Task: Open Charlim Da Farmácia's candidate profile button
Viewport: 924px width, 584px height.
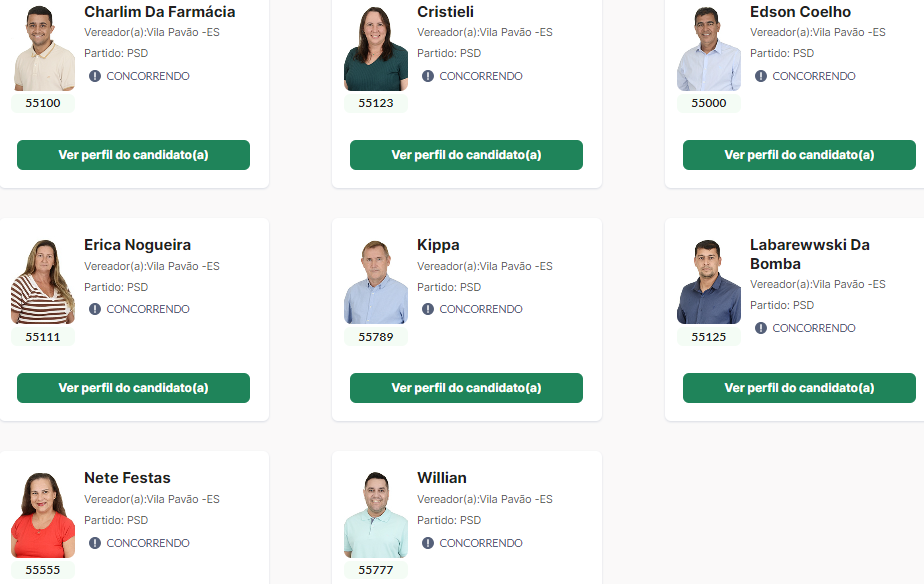Action: tap(133, 155)
